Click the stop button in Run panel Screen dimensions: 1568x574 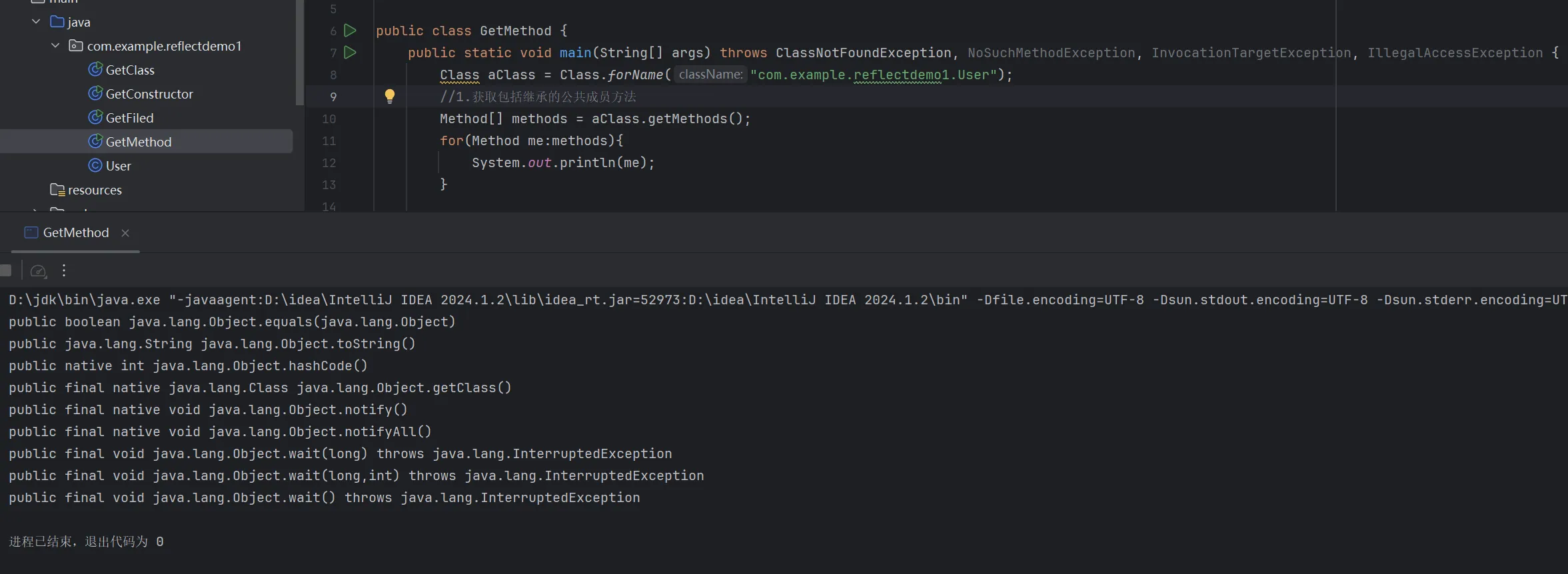[x=6, y=270]
